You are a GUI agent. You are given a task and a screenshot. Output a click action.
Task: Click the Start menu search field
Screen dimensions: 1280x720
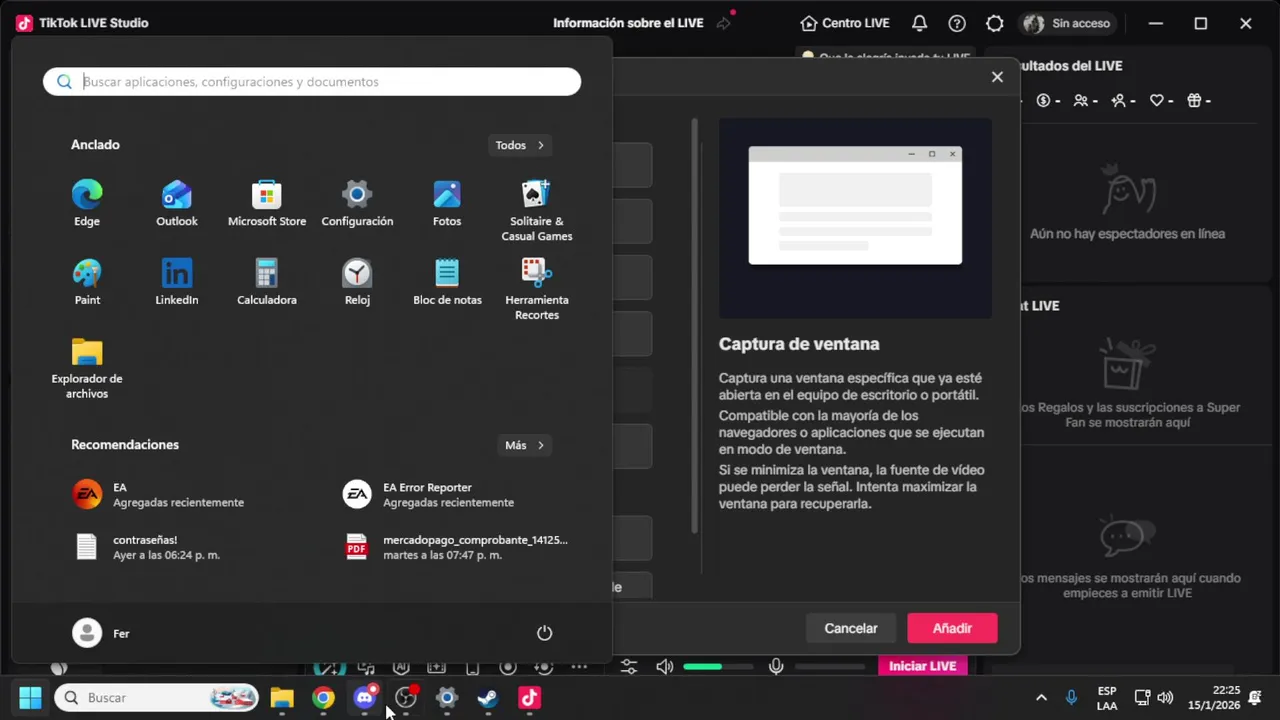[312, 82]
